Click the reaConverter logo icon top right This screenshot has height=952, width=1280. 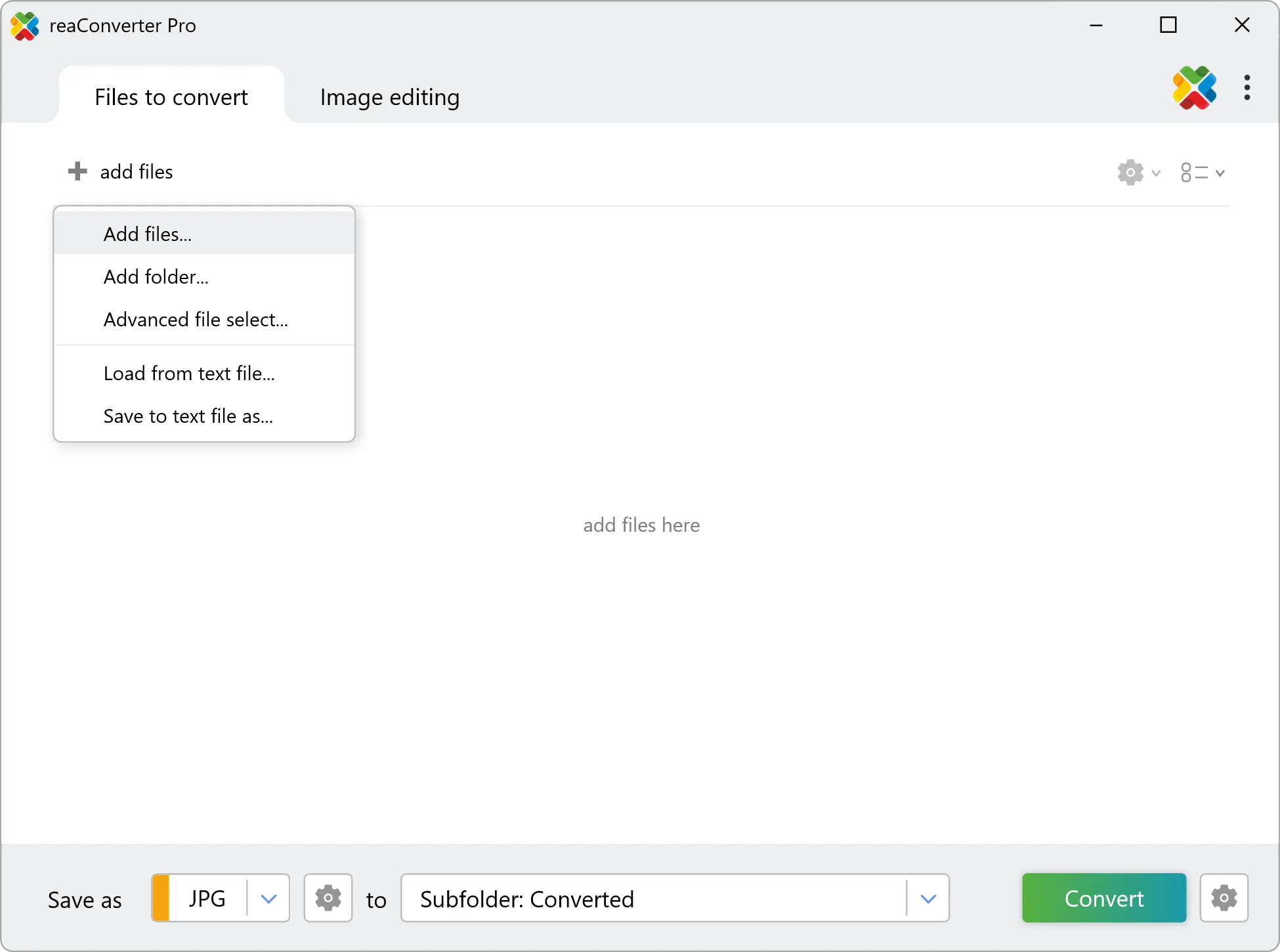1194,87
